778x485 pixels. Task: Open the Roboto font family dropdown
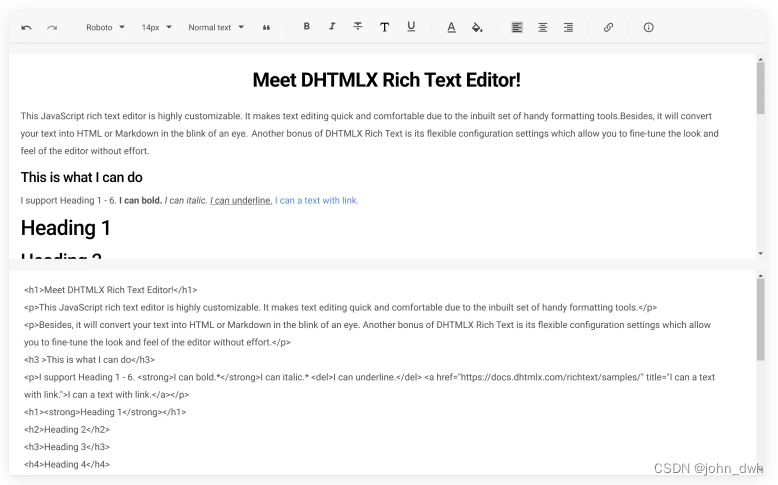(105, 27)
